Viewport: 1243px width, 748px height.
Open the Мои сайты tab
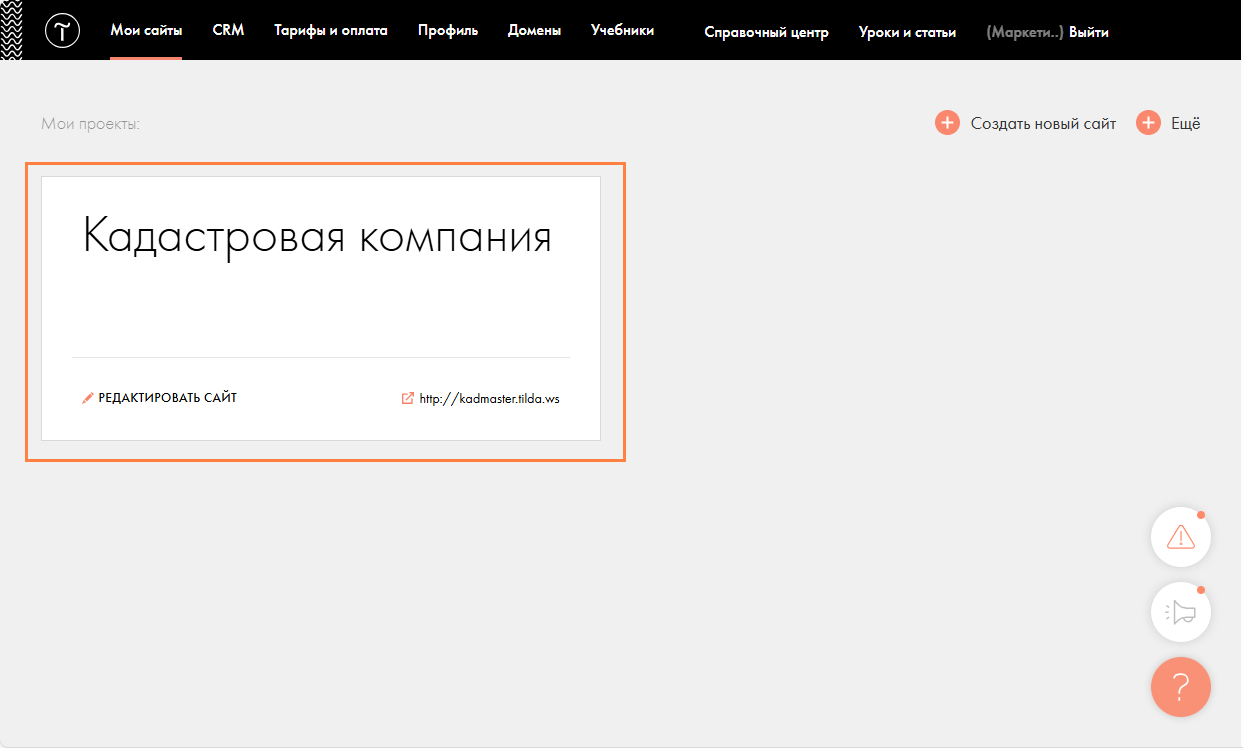(146, 31)
